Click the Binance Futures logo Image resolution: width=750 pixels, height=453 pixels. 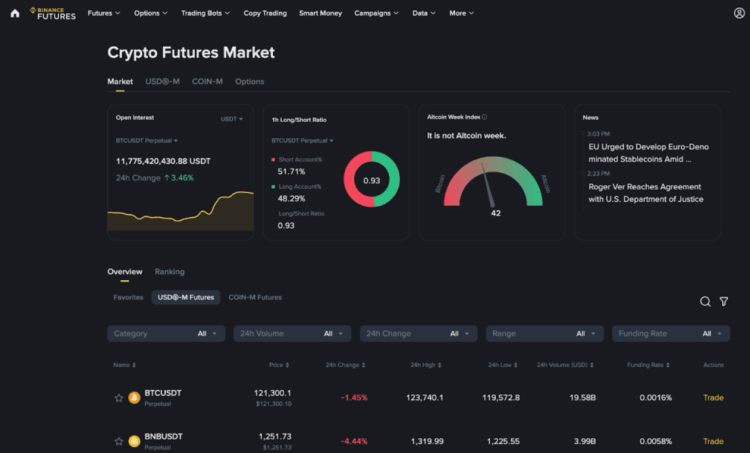[52, 13]
